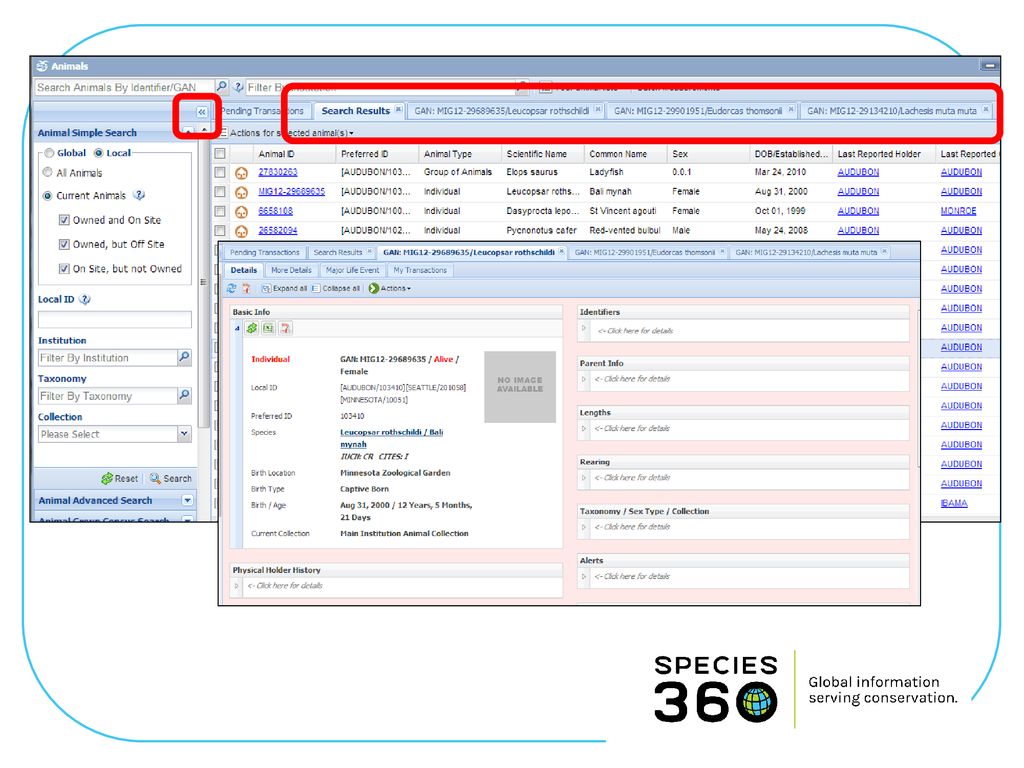The image size is (1024, 768).
Task: Open the My Transactions tab
Action: (x=420, y=270)
